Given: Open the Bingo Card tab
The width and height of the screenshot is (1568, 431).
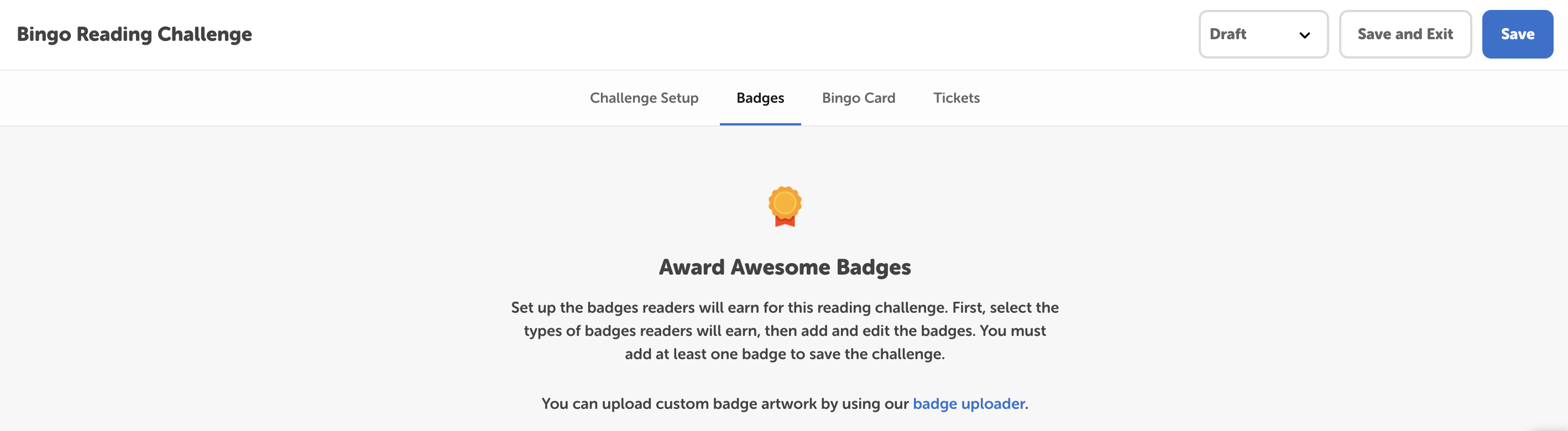Looking at the screenshot, I should tap(858, 97).
